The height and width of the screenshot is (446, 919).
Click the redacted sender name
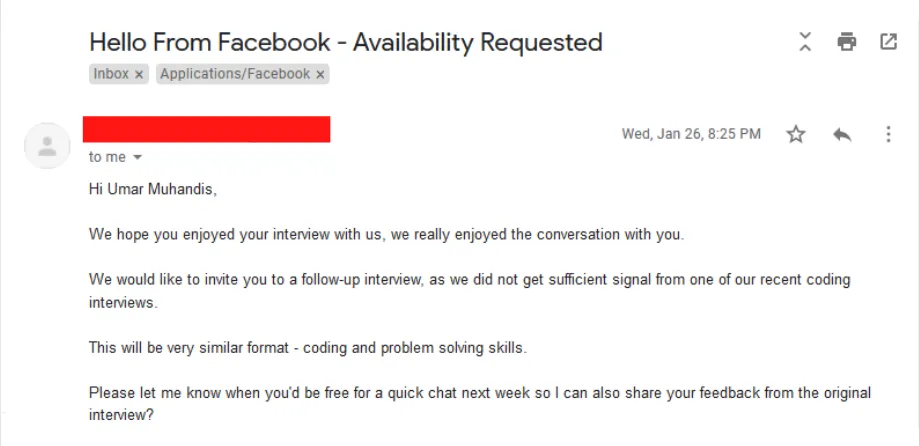(206, 129)
